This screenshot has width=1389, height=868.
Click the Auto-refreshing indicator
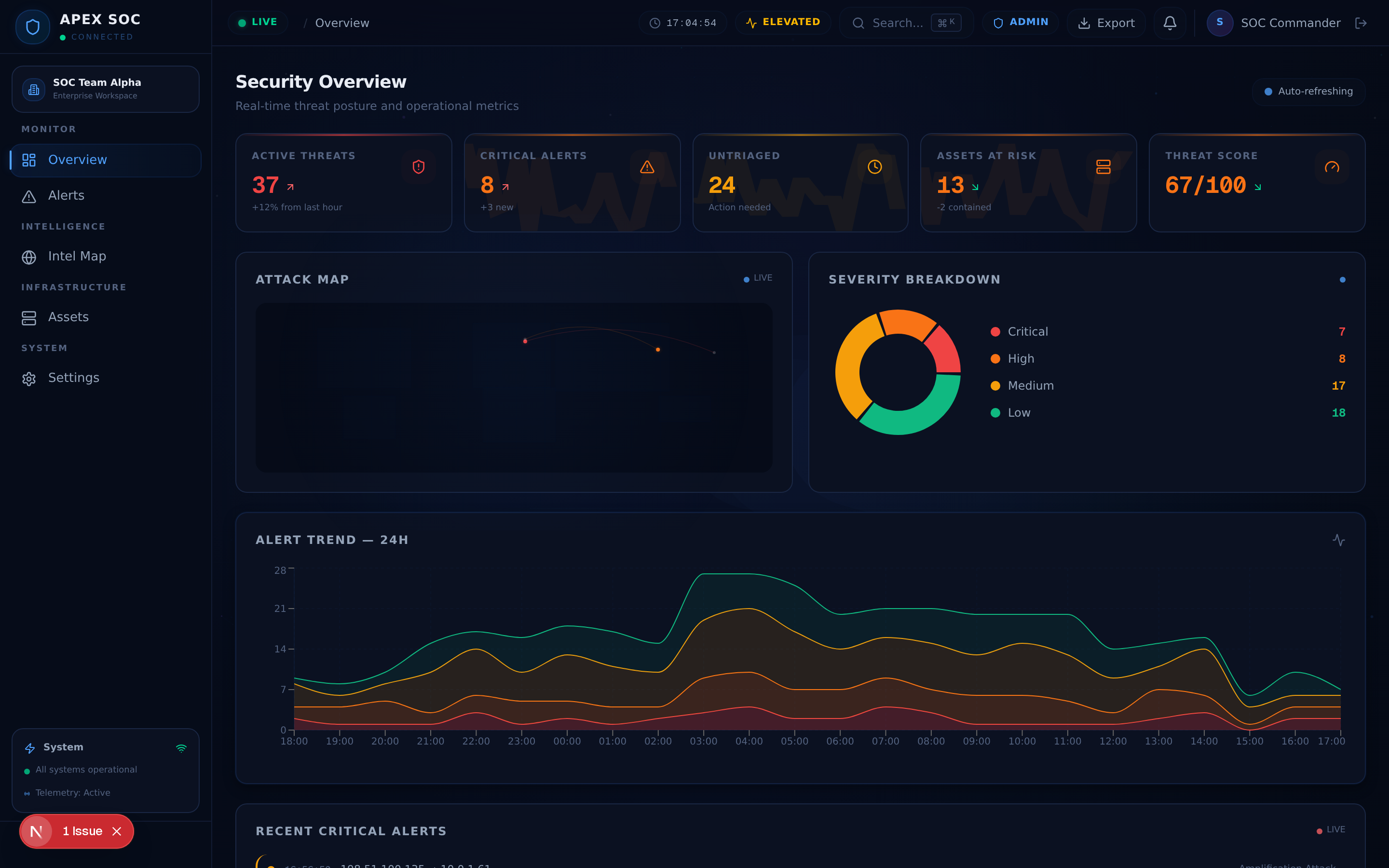(x=1308, y=91)
